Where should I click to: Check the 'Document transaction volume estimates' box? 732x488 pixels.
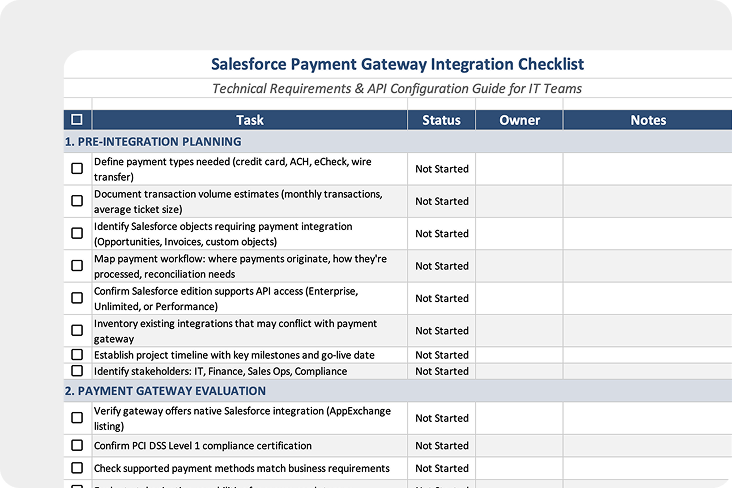tap(77, 201)
